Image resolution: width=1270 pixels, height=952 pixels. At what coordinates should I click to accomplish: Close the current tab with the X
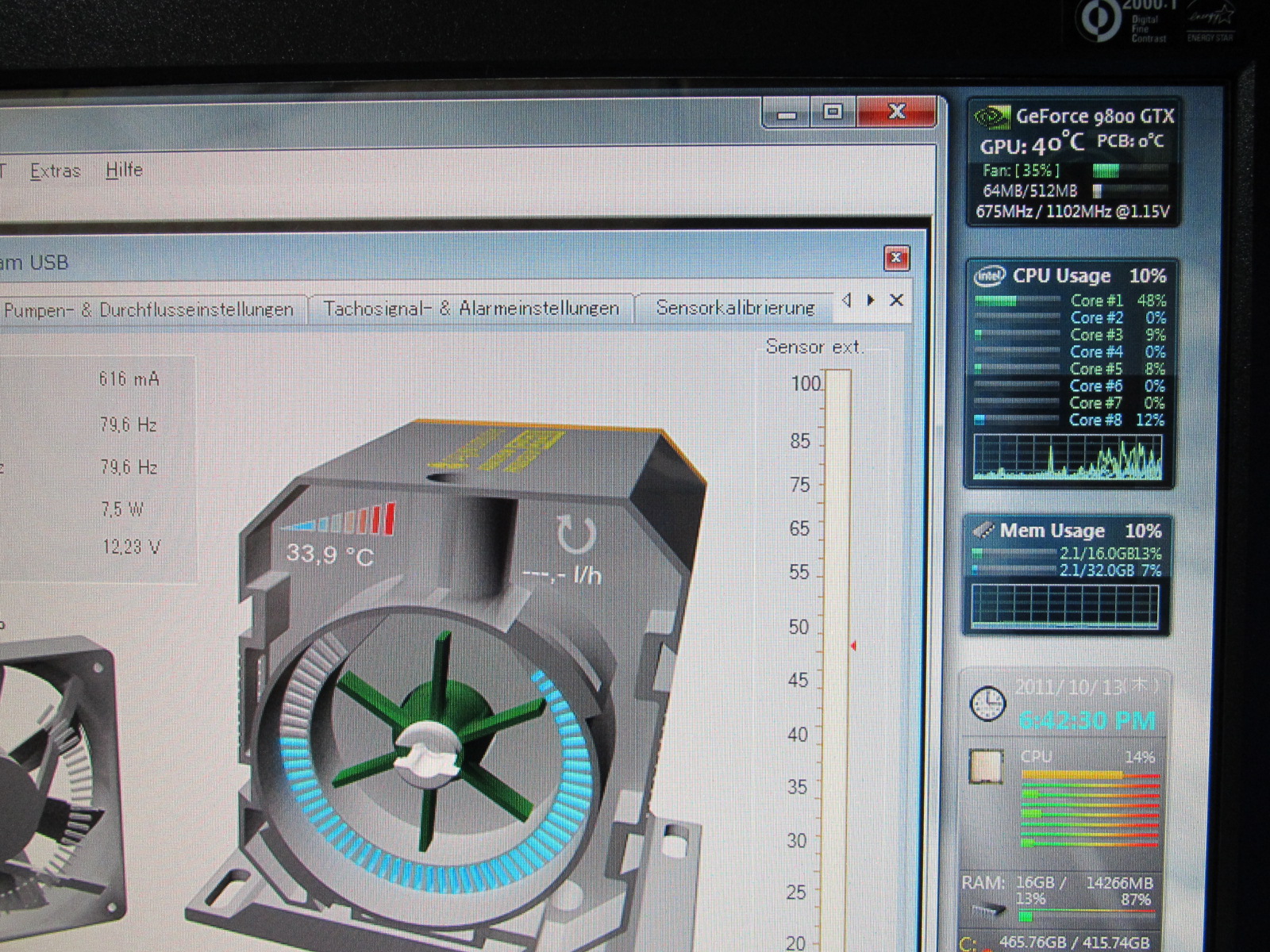pyautogui.click(x=896, y=300)
